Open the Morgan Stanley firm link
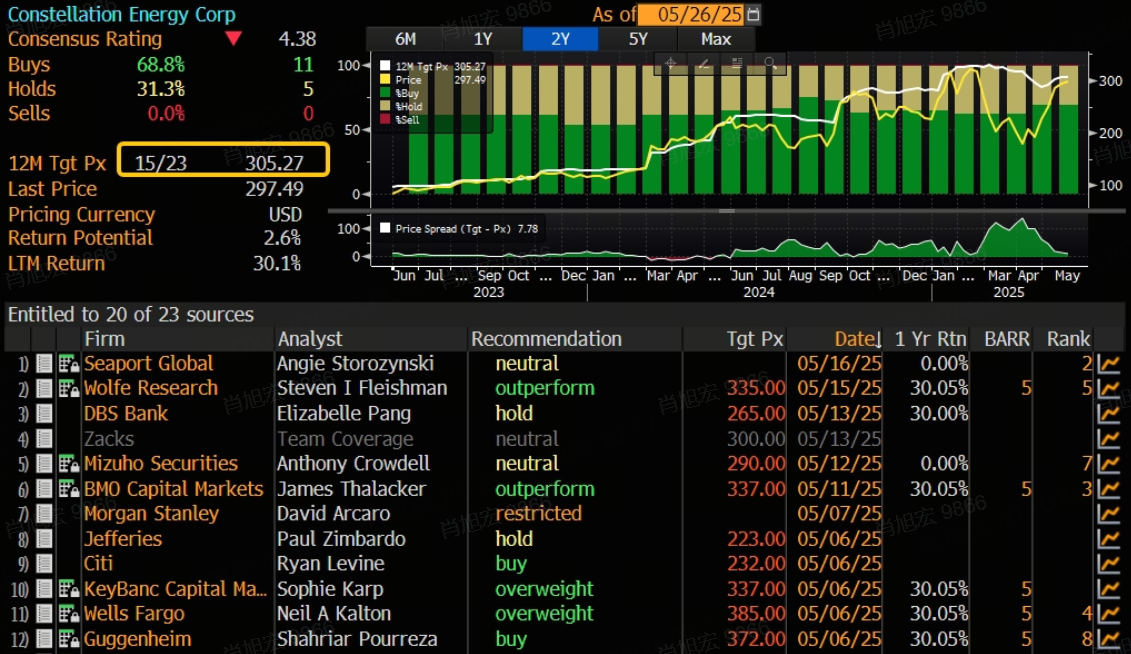 tap(151, 514)
